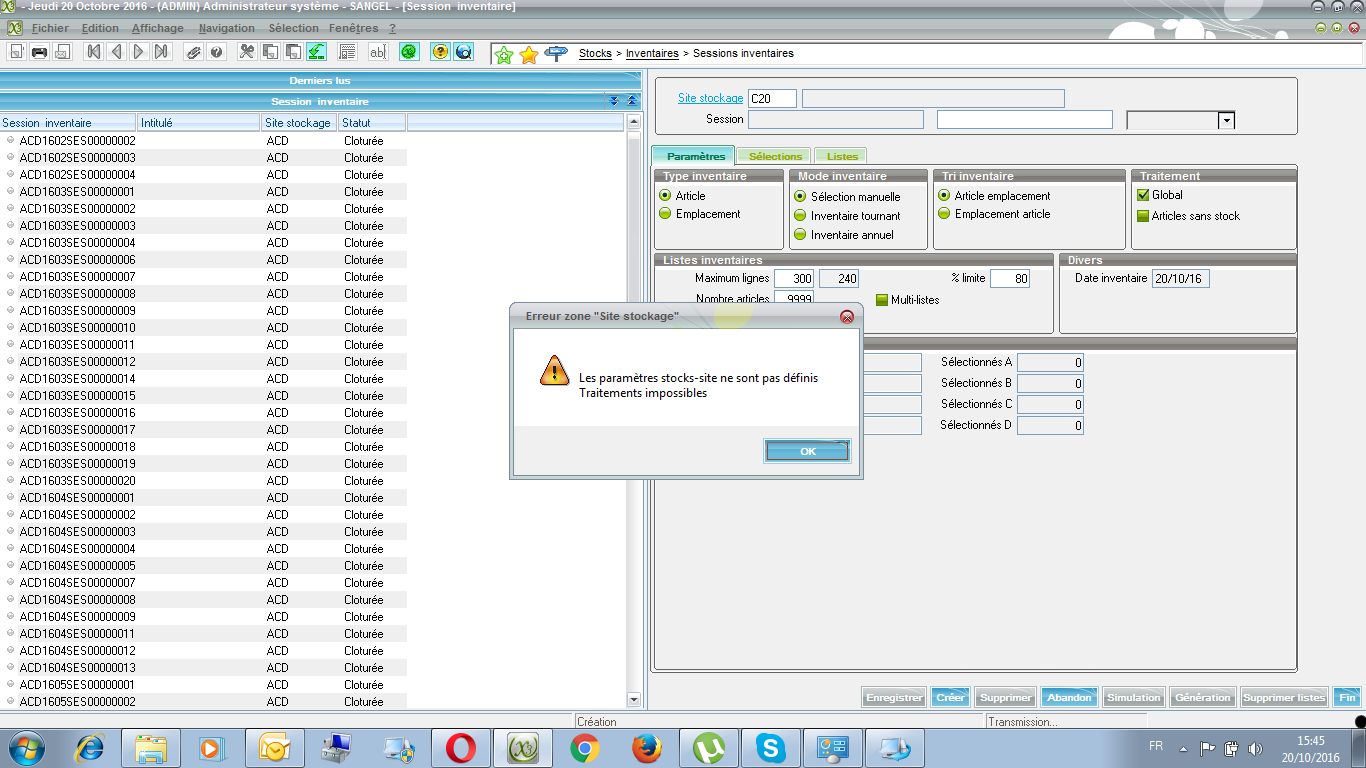Click the Site stockage link label
This screenshot has width=1366, height=768.
[x=710, y=98]
